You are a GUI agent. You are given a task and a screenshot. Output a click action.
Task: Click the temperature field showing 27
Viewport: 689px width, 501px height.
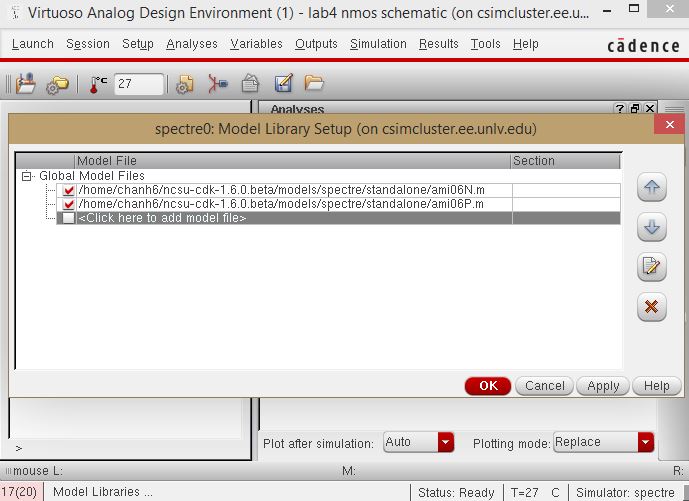click(x=139, y=84)
